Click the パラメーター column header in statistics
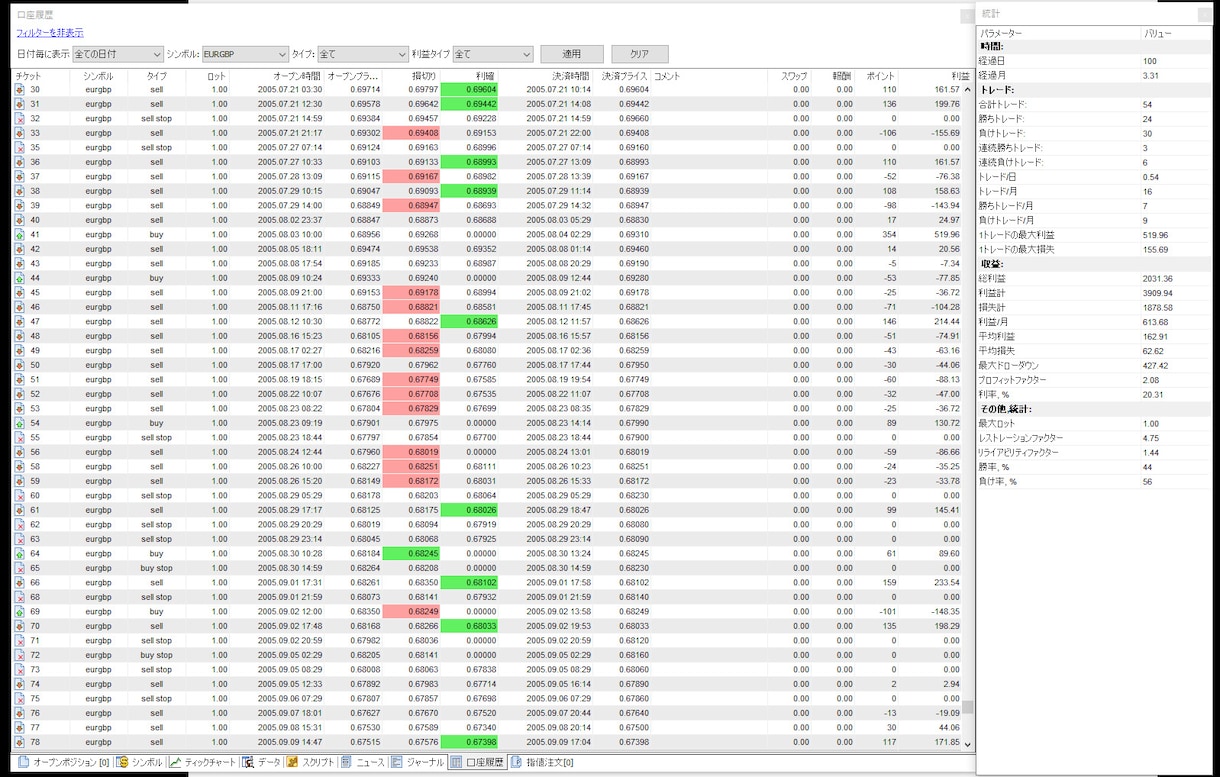 click(x=1059, y=33)
